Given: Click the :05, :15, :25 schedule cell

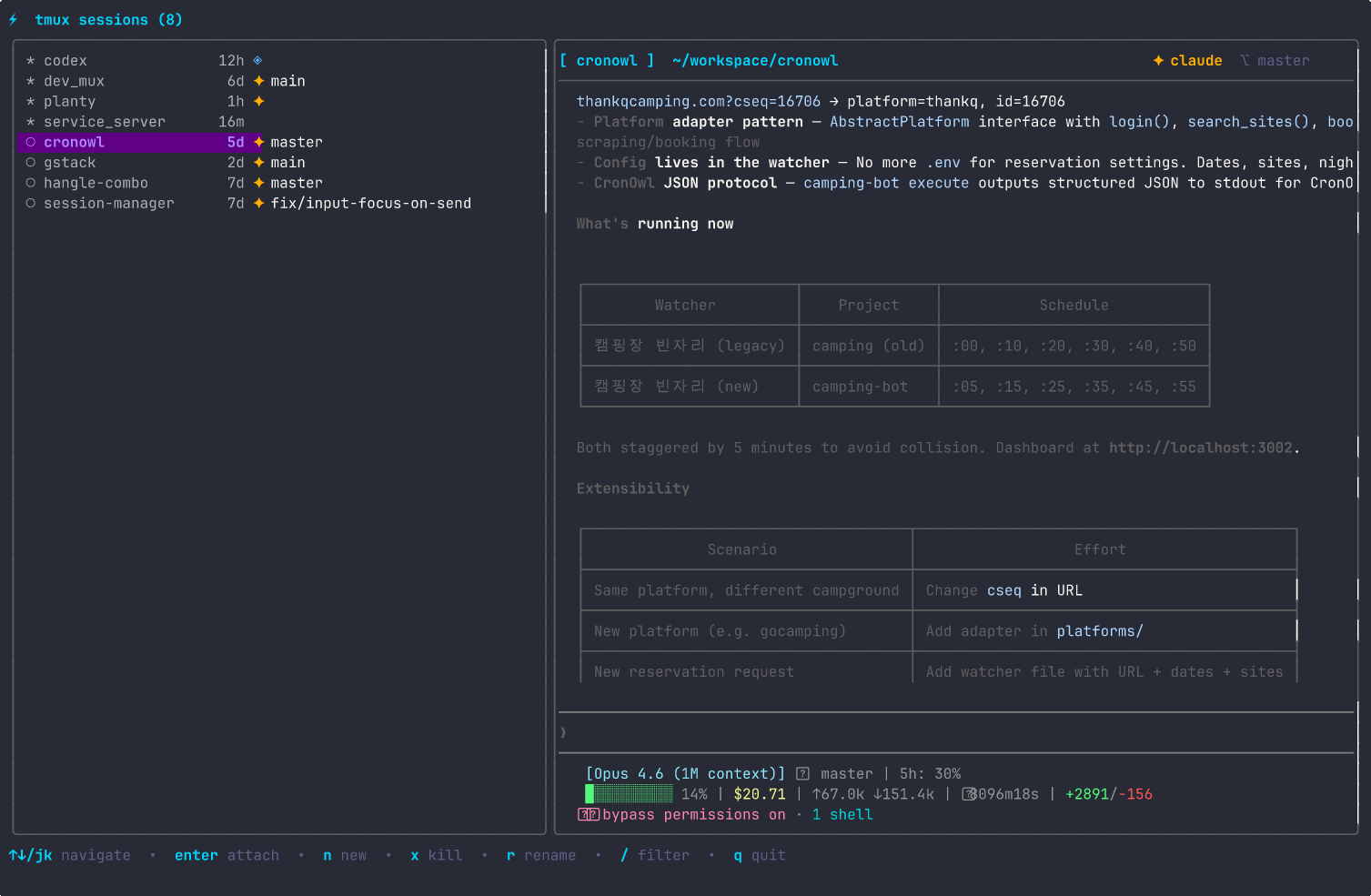Looking at the screenshot, I should pyautogui.click(x=1074, y=387).
